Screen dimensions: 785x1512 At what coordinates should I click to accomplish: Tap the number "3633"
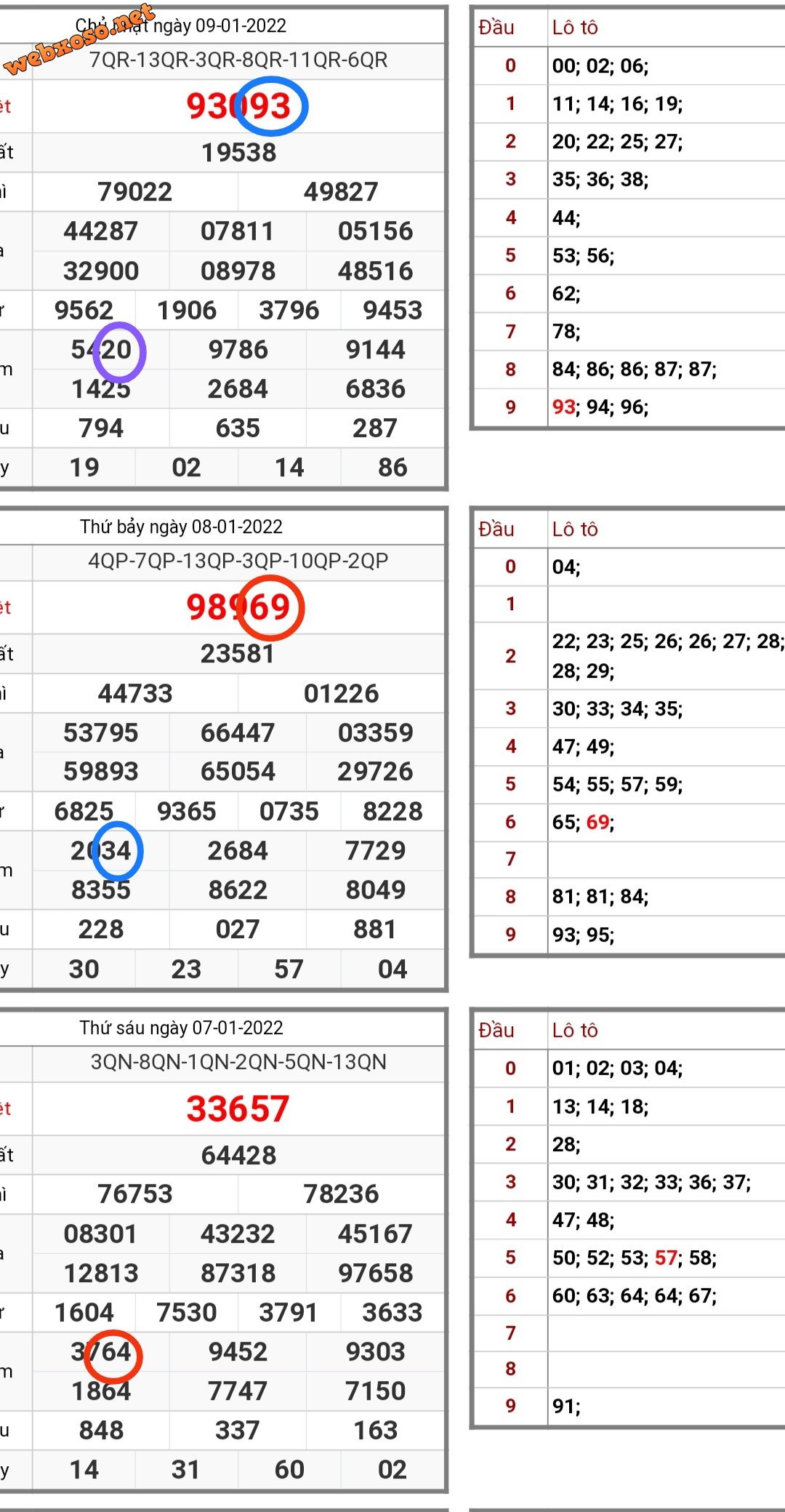coord(392,1313)
